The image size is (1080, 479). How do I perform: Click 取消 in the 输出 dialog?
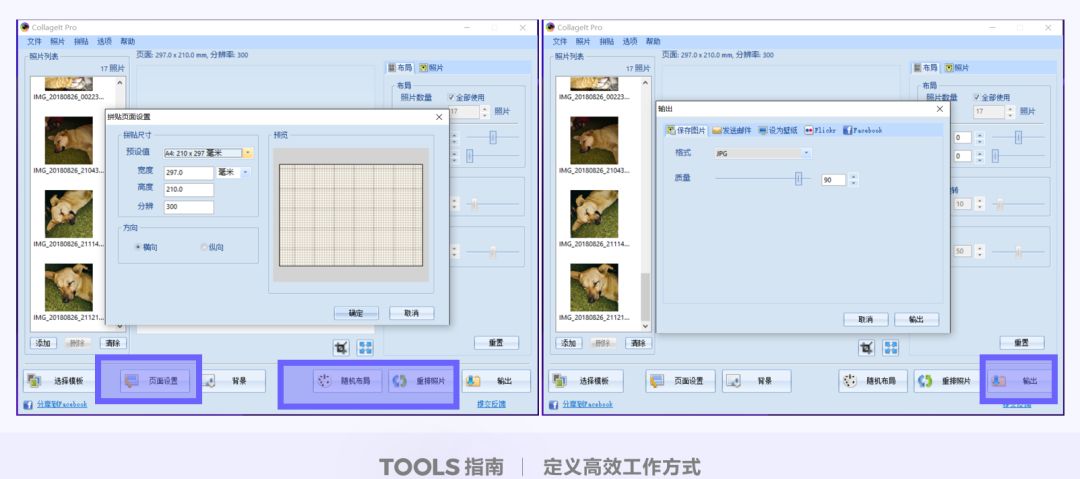coord(866,320)
